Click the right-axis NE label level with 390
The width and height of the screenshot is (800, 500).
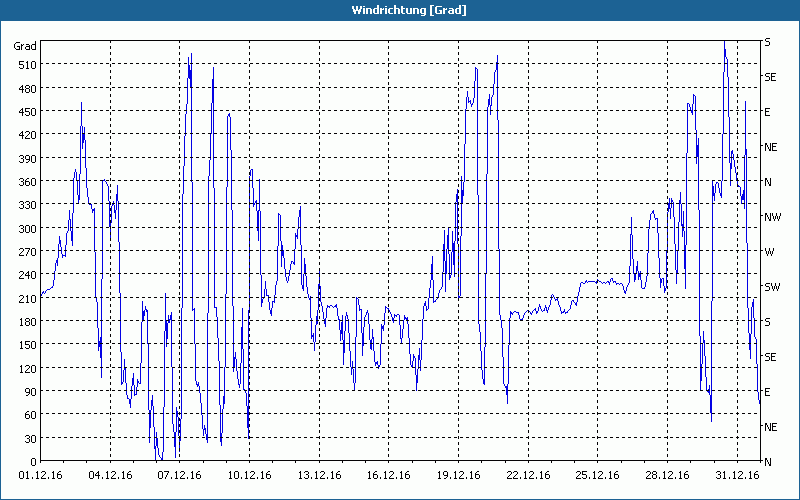coord(770,147)
